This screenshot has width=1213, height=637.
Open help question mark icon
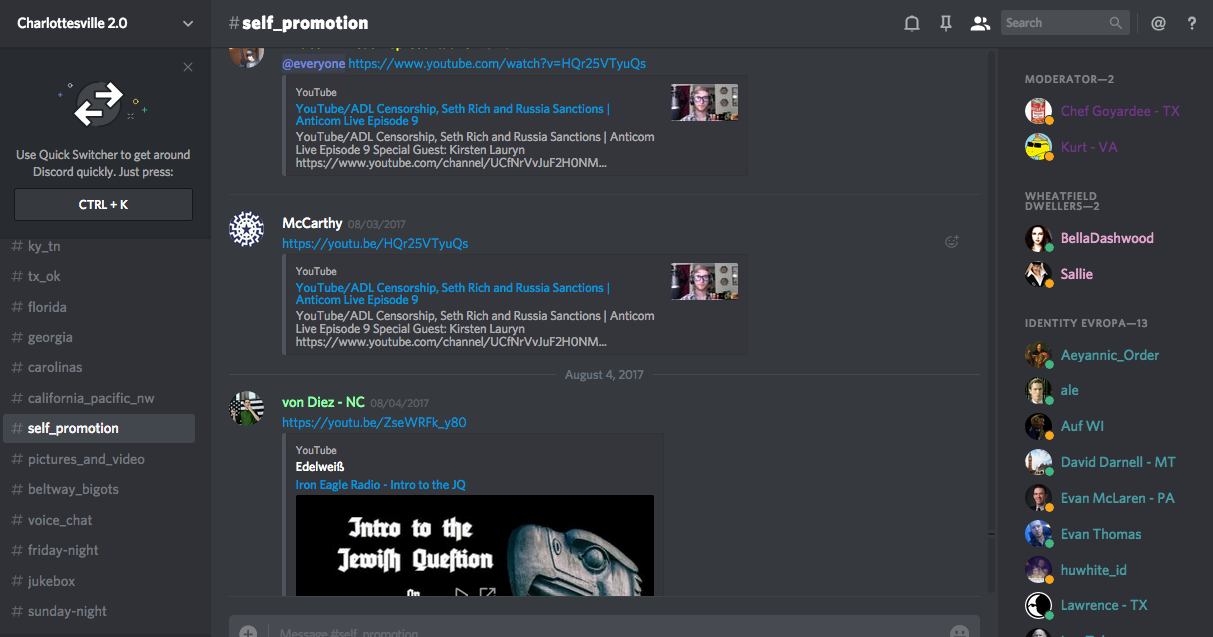point(1192,23)
